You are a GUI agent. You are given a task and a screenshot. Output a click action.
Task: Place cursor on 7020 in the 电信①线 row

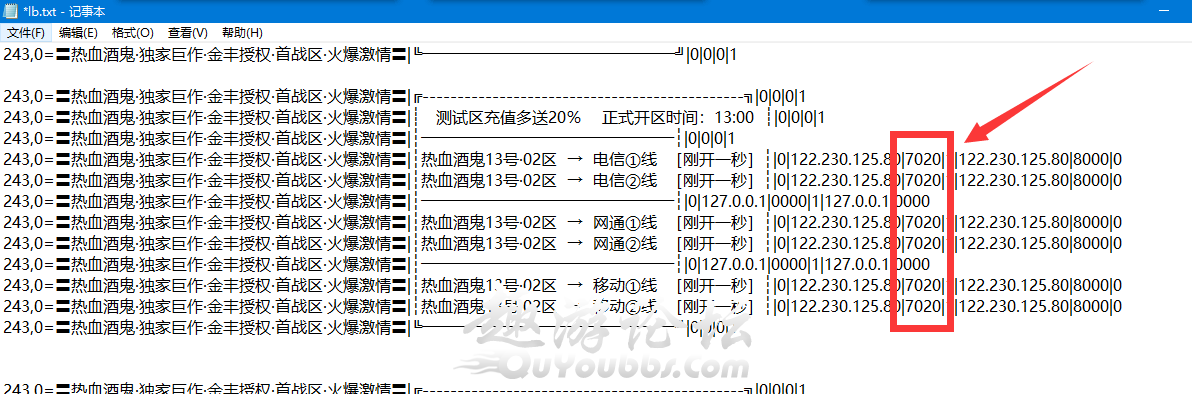[x=924, y=160]
